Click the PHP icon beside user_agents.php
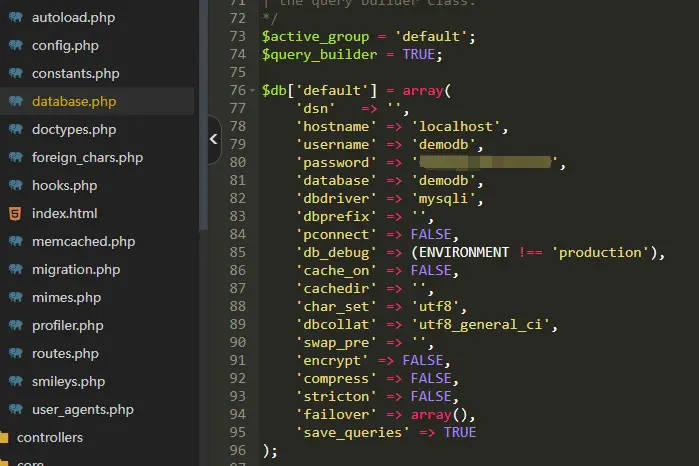This screenshot has width=699, height=466. (x=16, y=409)
